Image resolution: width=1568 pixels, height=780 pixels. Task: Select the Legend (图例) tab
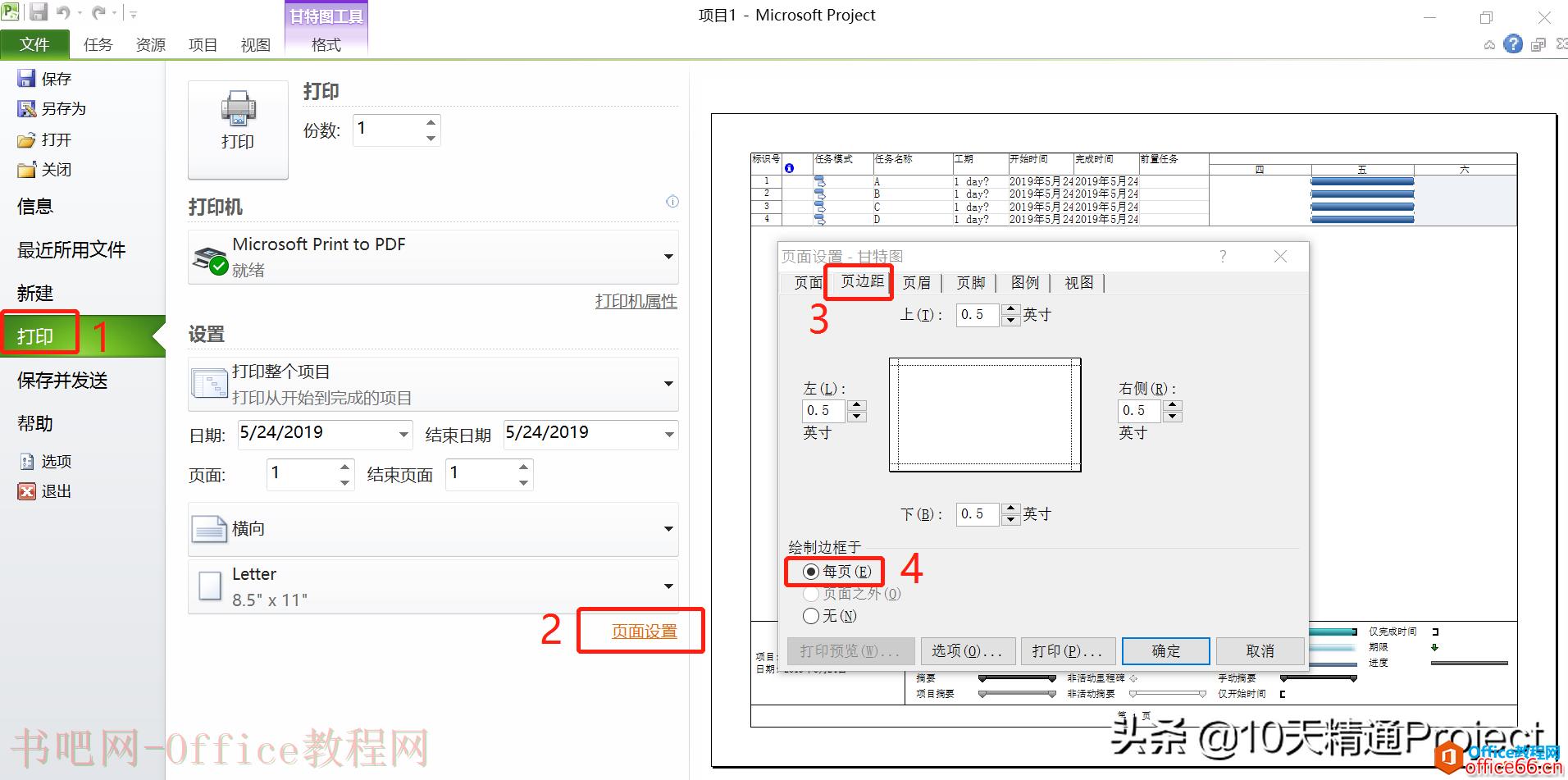[x=1024, y=283]
